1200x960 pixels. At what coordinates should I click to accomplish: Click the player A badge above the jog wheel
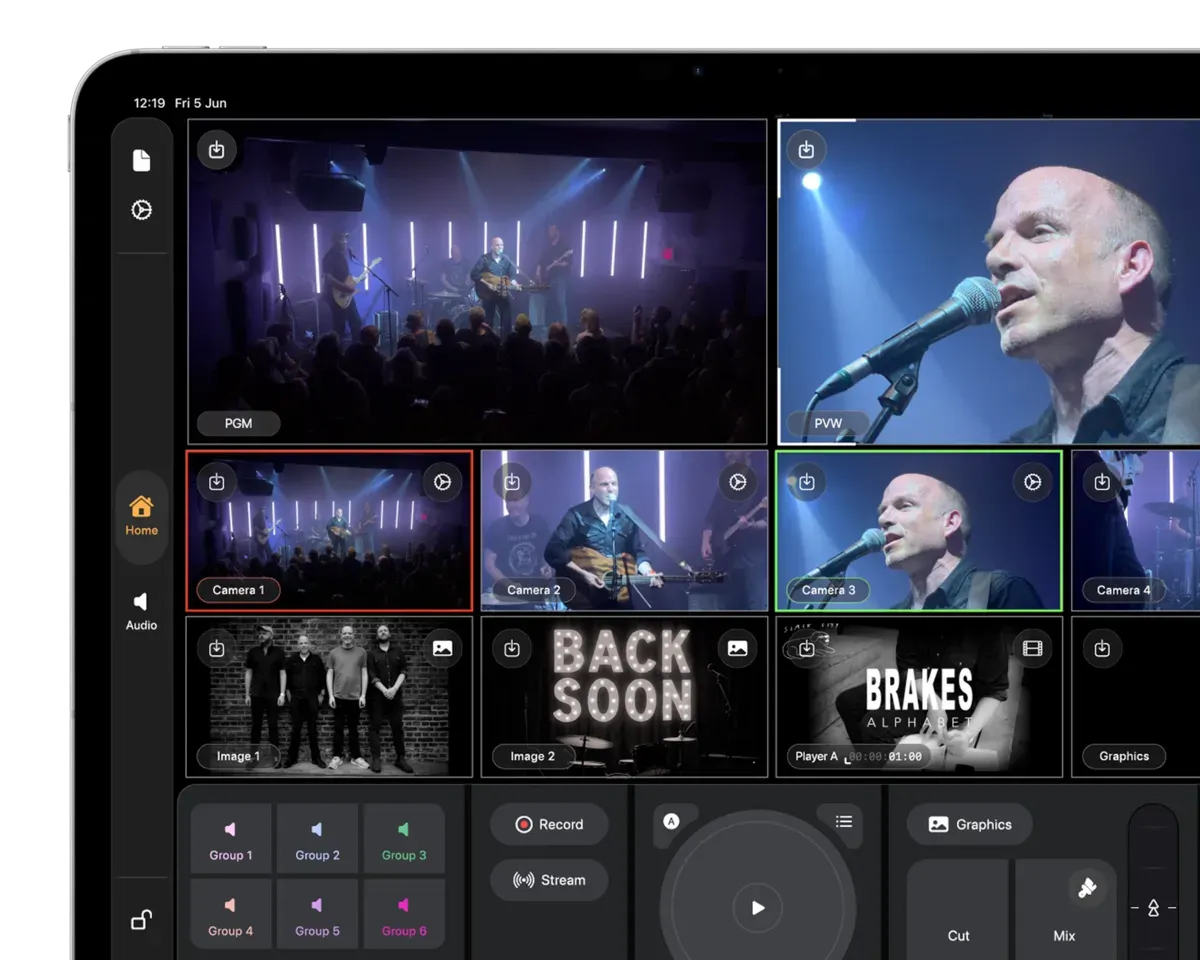pyautogui.click(x=671, y=822)
